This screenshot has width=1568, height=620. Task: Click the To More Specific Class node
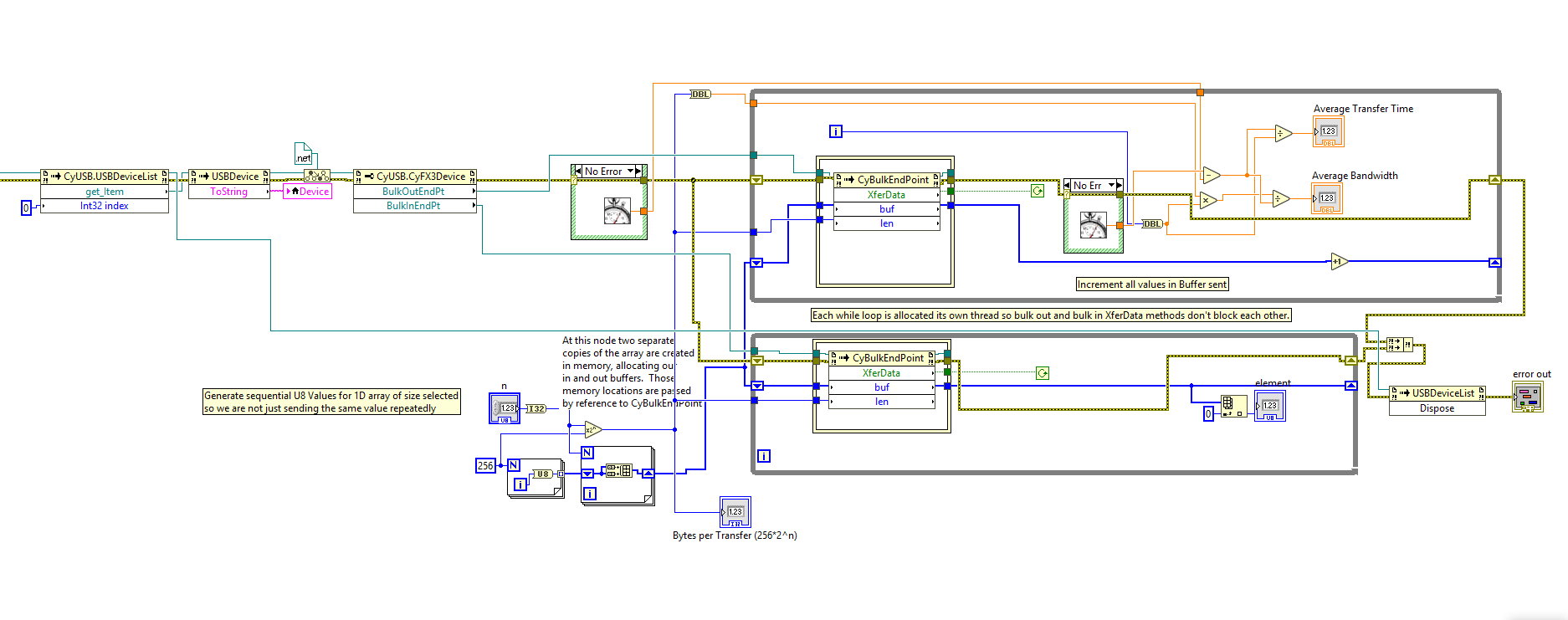(x=316, y=176)
